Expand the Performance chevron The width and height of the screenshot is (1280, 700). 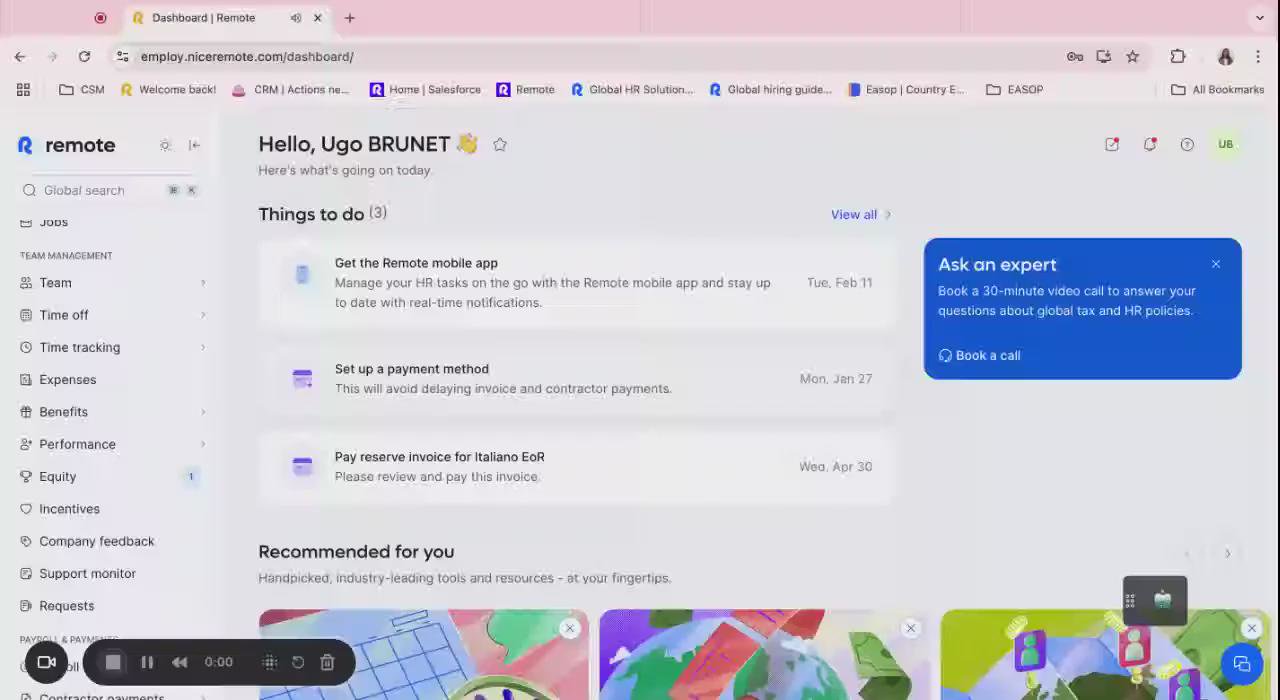pyautogui.click(x=203, y=444)
